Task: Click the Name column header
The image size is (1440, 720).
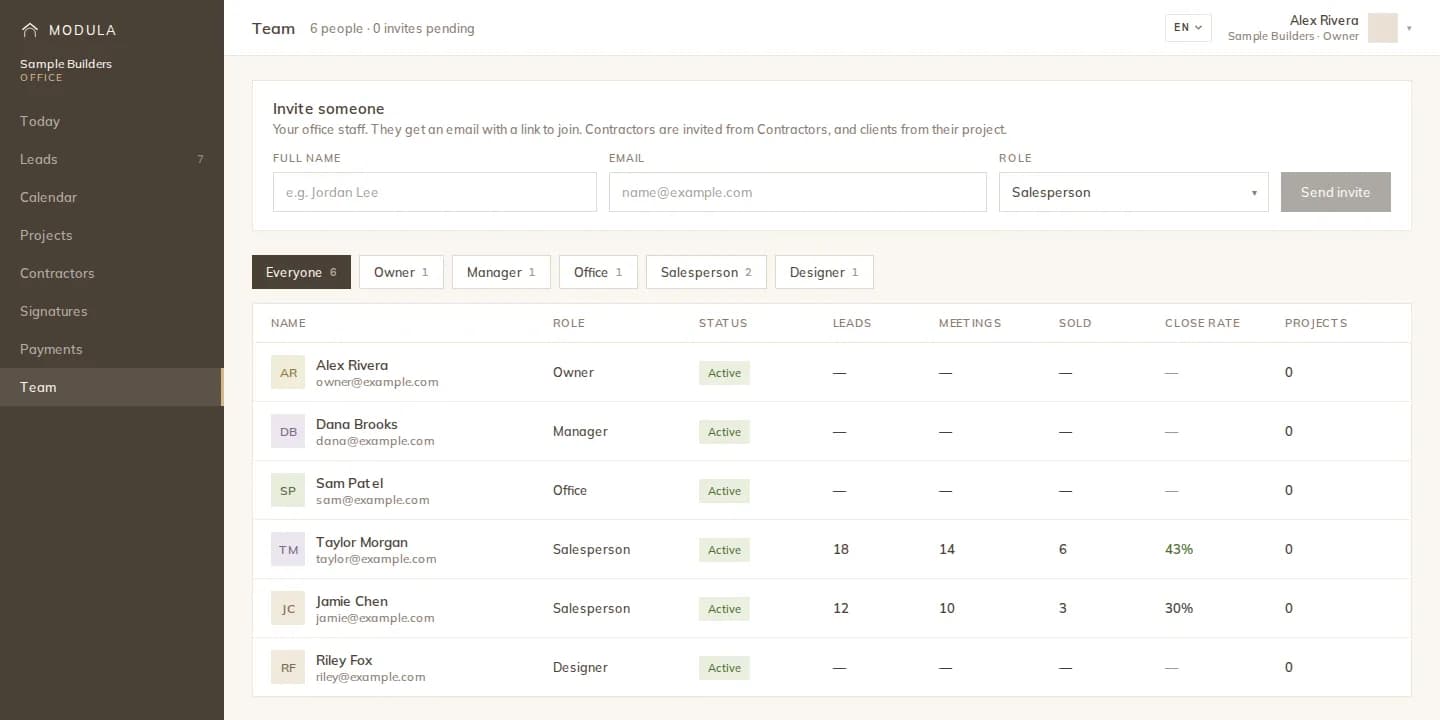Action: 288,323
